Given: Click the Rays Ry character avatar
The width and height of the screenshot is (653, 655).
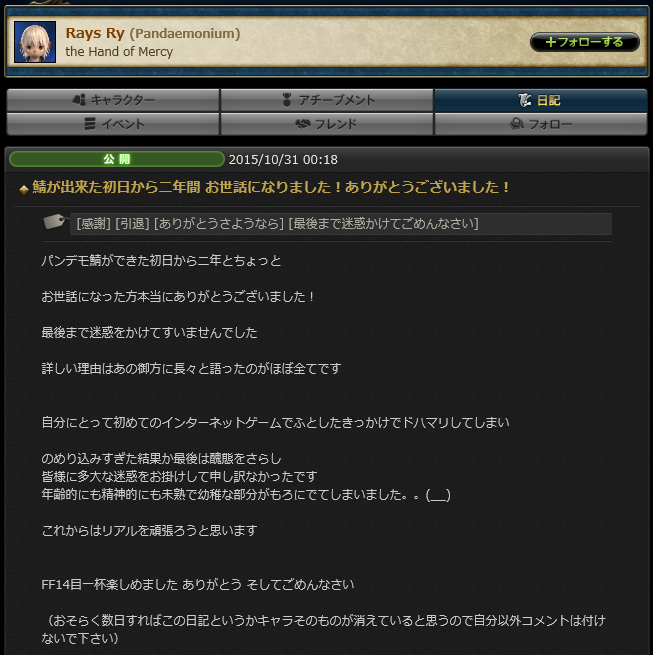Looking at the screenshot, I should (35, 42).
